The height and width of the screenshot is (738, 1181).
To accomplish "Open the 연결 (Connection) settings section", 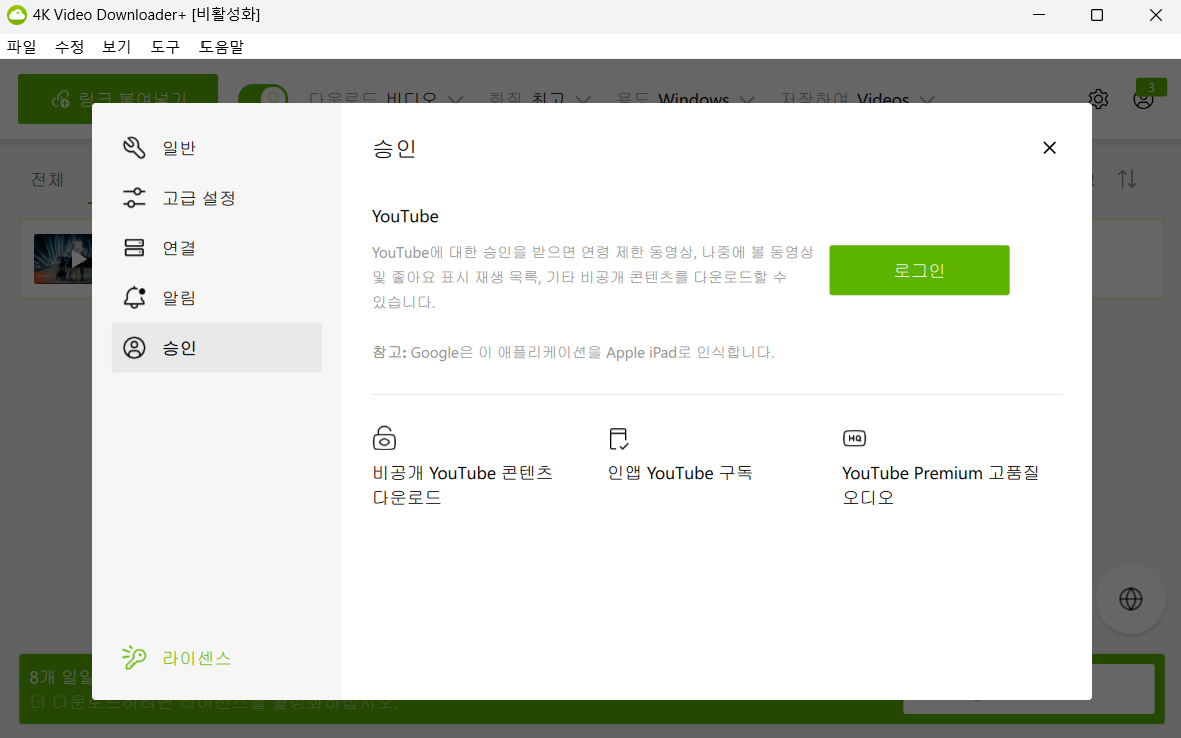I will [x=216, y=248].
